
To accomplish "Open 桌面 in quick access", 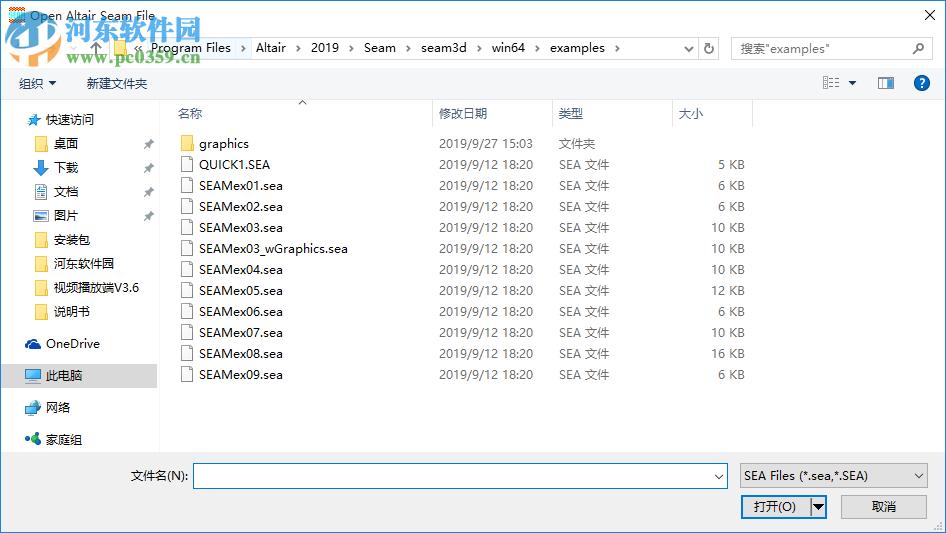I will [65, 144].
